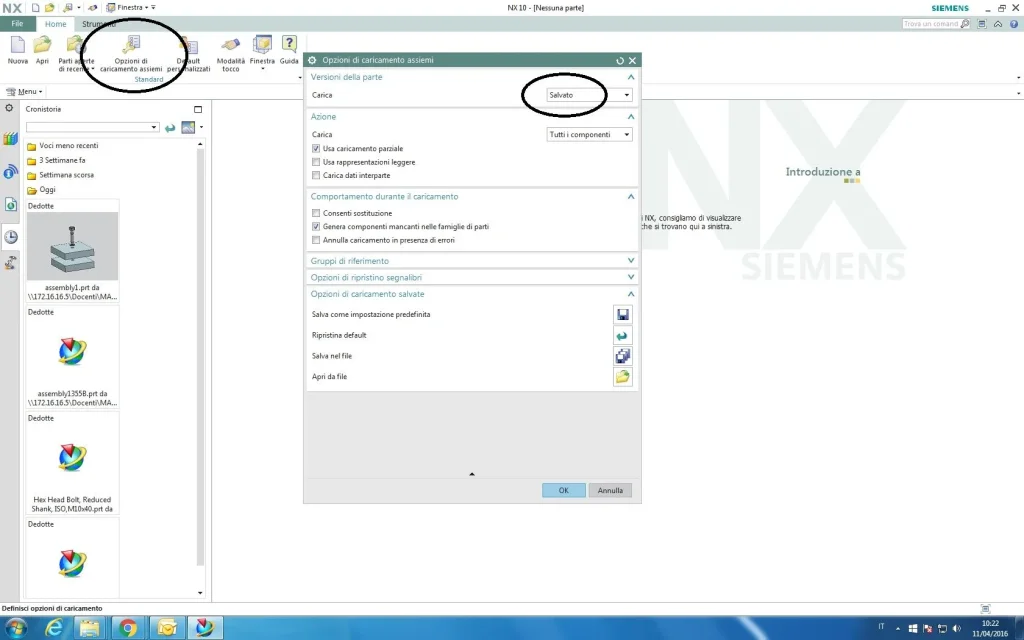Open the Carica Salvato dropdown
Screen dimensions: 1024x640
pos(589,95)
